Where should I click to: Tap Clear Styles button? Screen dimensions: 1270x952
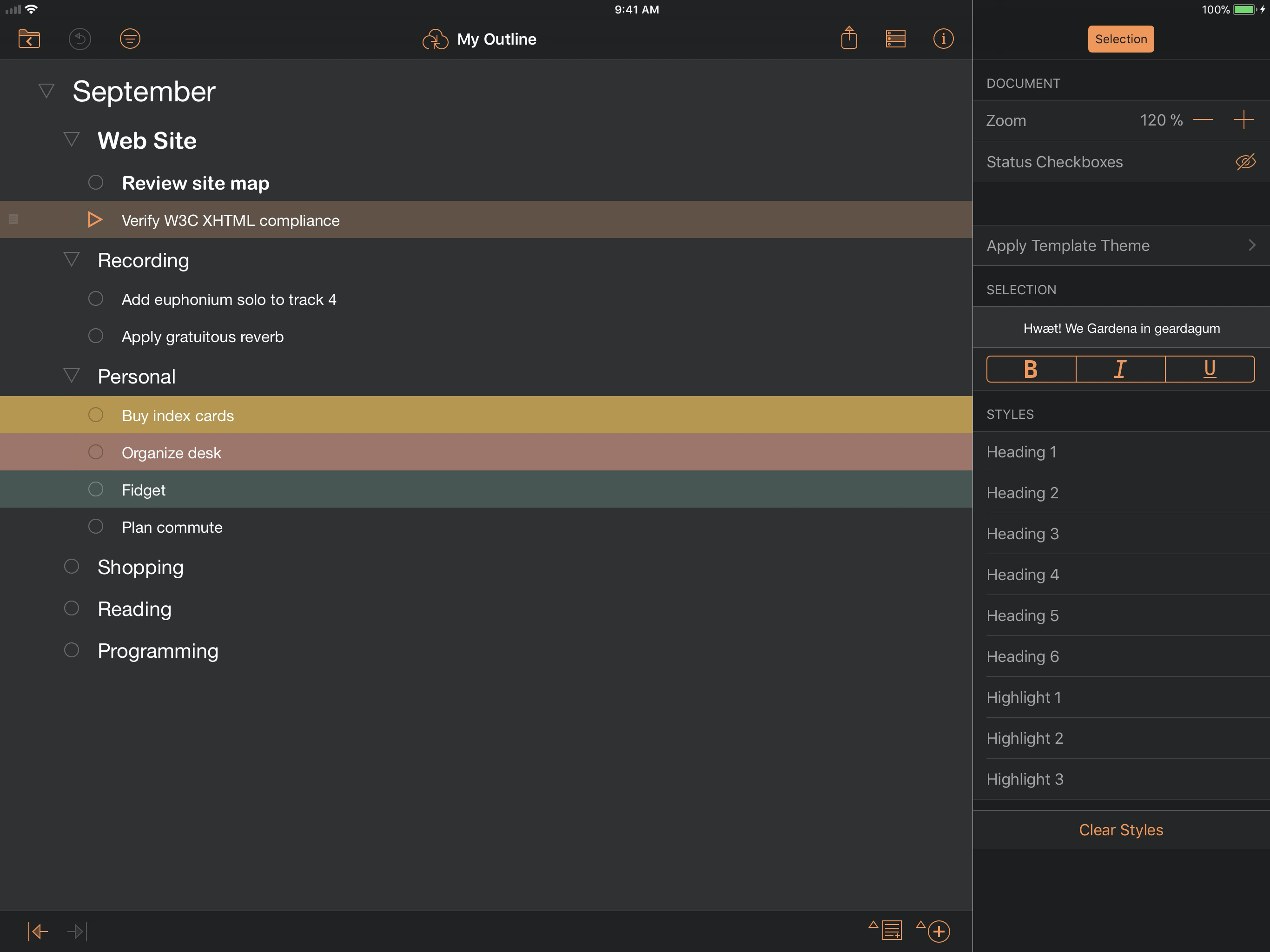(1120, 830)
